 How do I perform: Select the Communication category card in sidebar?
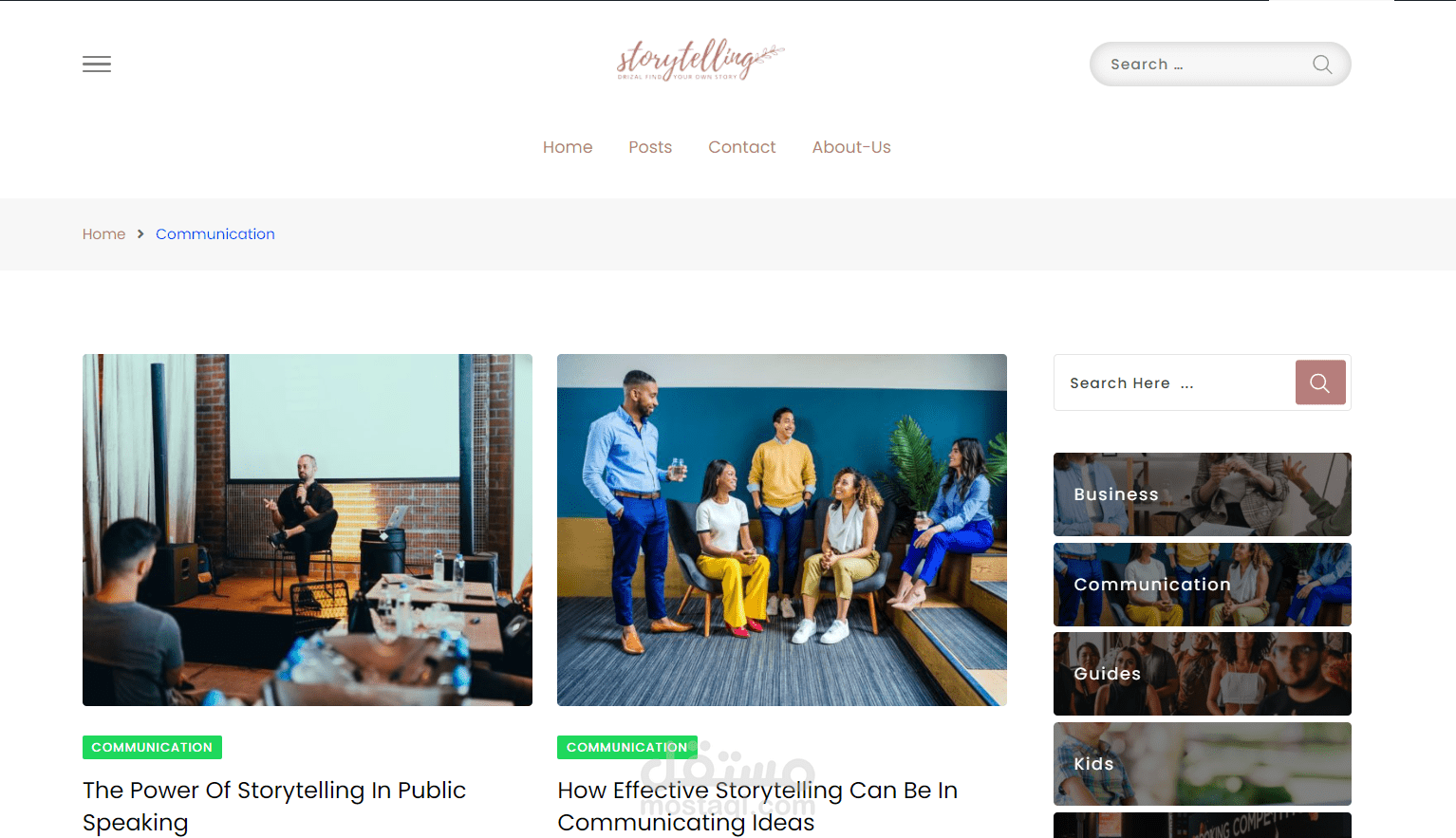[x=1203, y=585]
